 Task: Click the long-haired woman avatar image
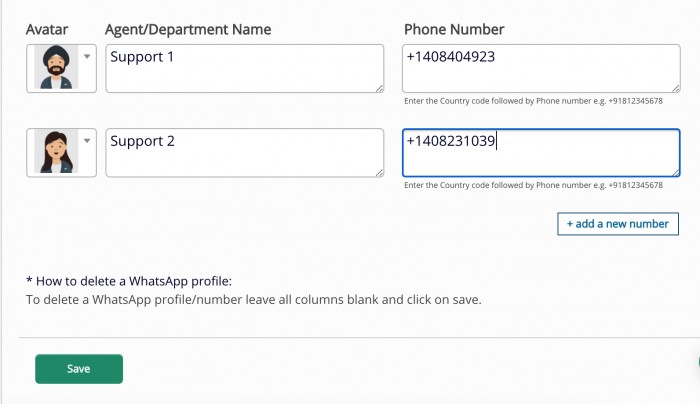[x=56, y=151]
